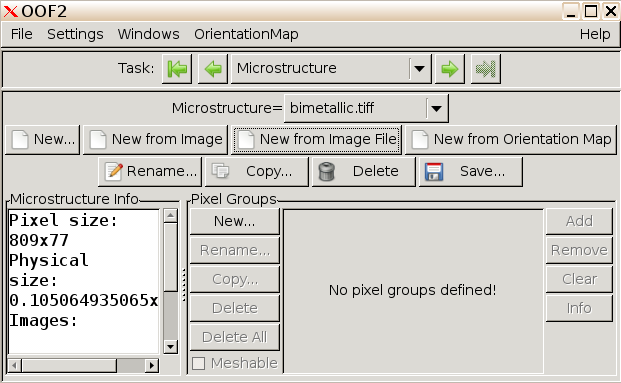The width and height of the screenshot is (621, 383).
Task: Click the Pixel Groups Rename... button
Action: pyautogui.click(x=235, y=250)
